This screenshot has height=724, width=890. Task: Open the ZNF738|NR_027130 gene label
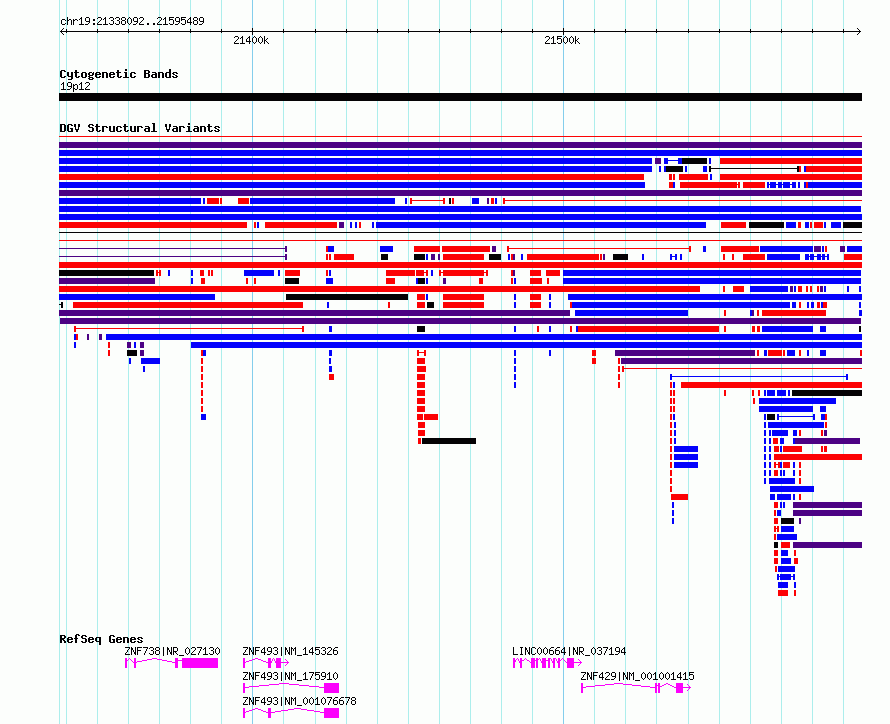point(173,651)
